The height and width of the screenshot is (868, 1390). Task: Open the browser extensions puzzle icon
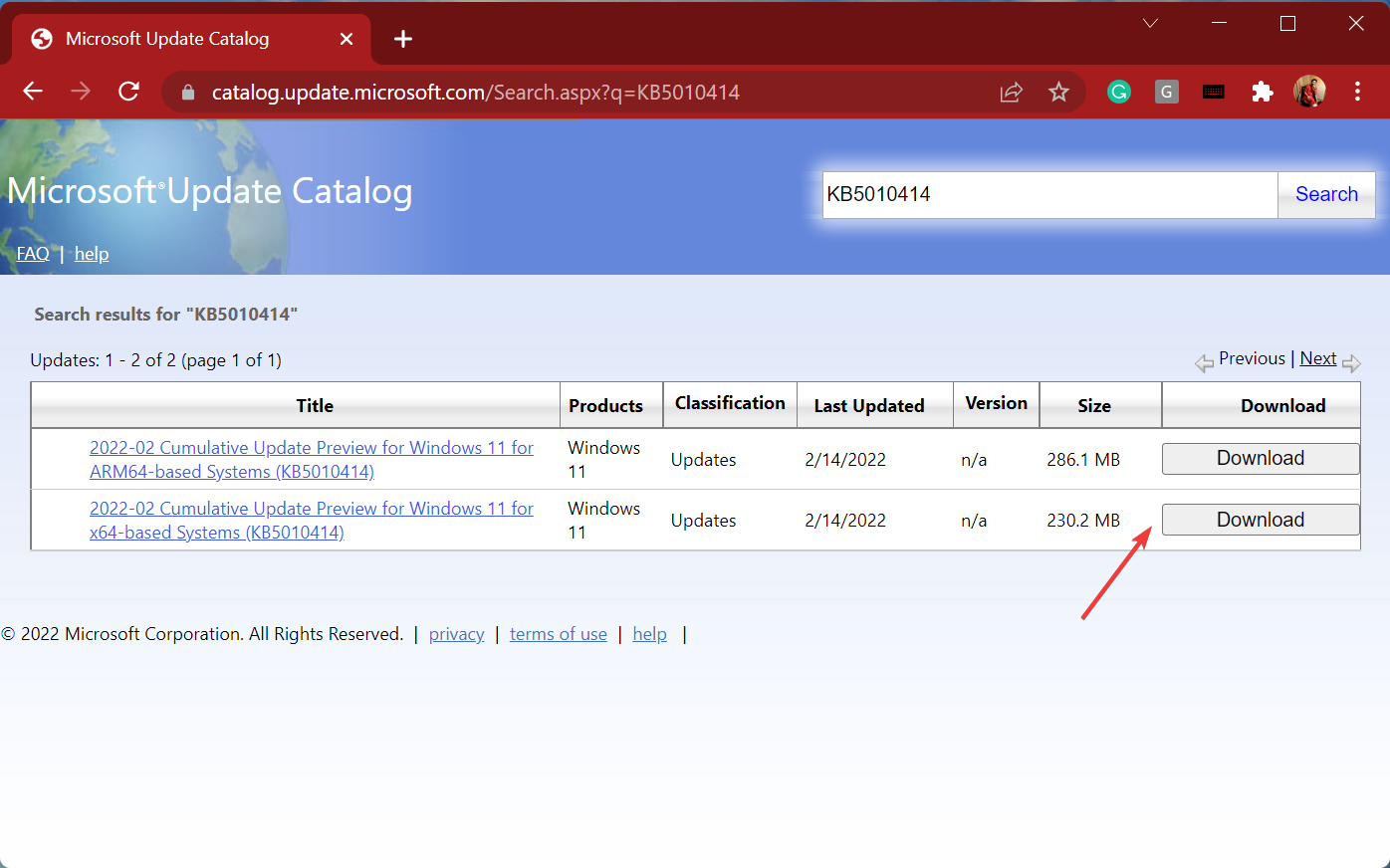tap(1262, 91)
